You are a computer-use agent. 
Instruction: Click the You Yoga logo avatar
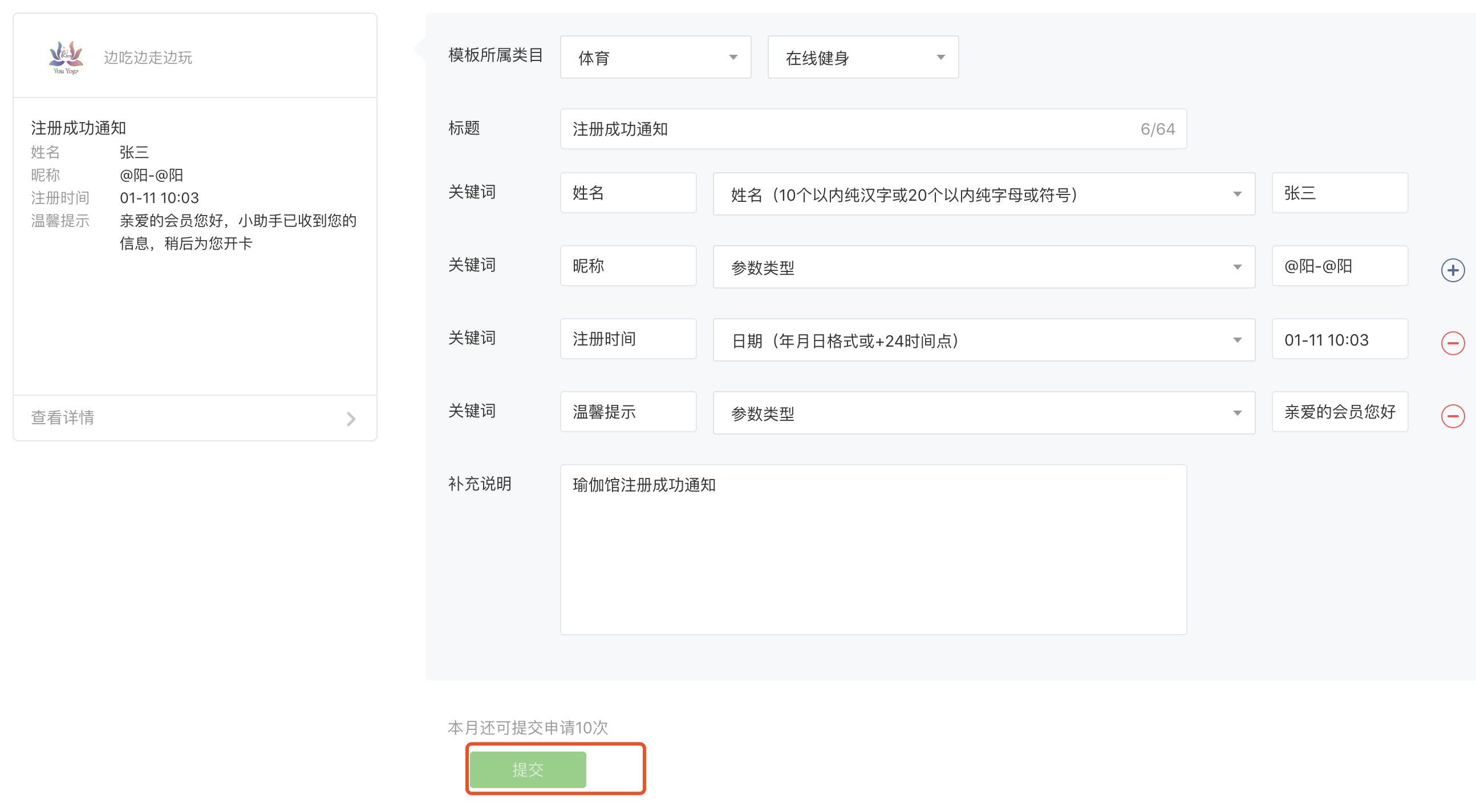tap(66, 57)
